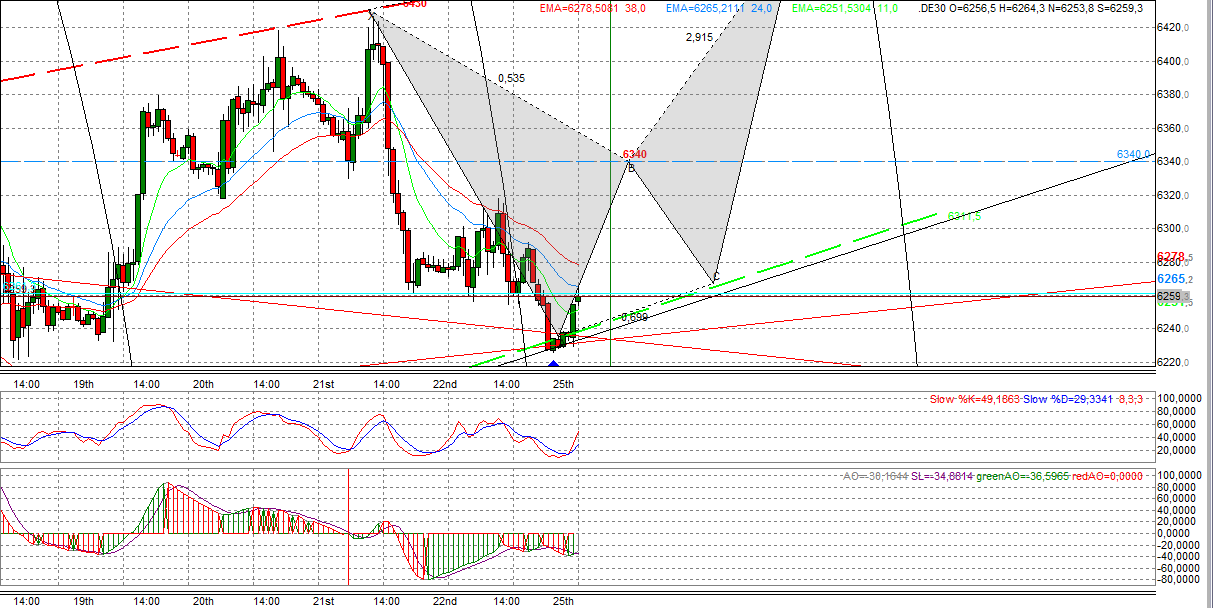Click the blue 6340,0 horizontal line label
Screen dimensions: 1213x608
[x=1133, y=154]
